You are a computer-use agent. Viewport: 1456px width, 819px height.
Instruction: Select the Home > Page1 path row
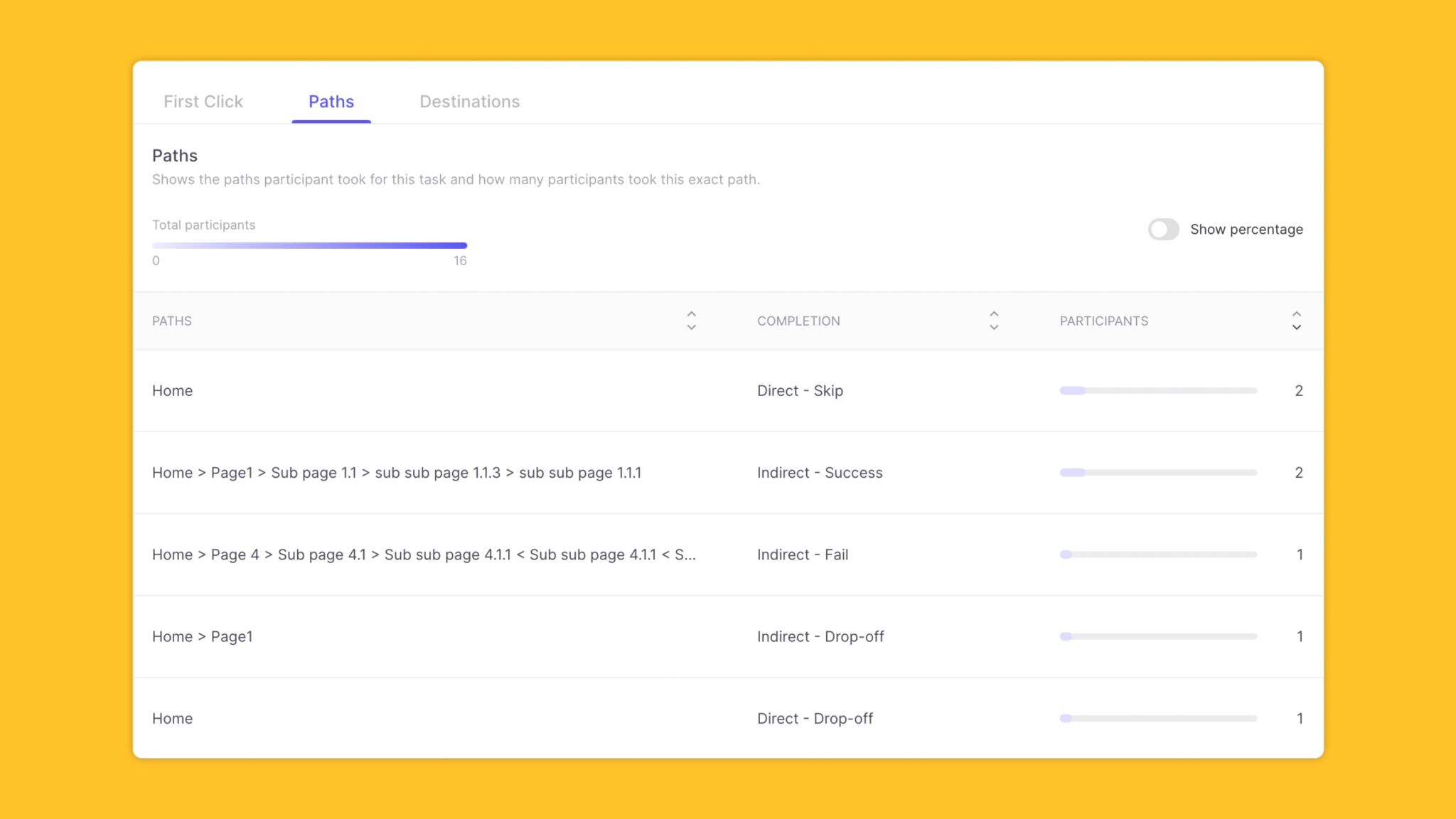click(203, 637)
